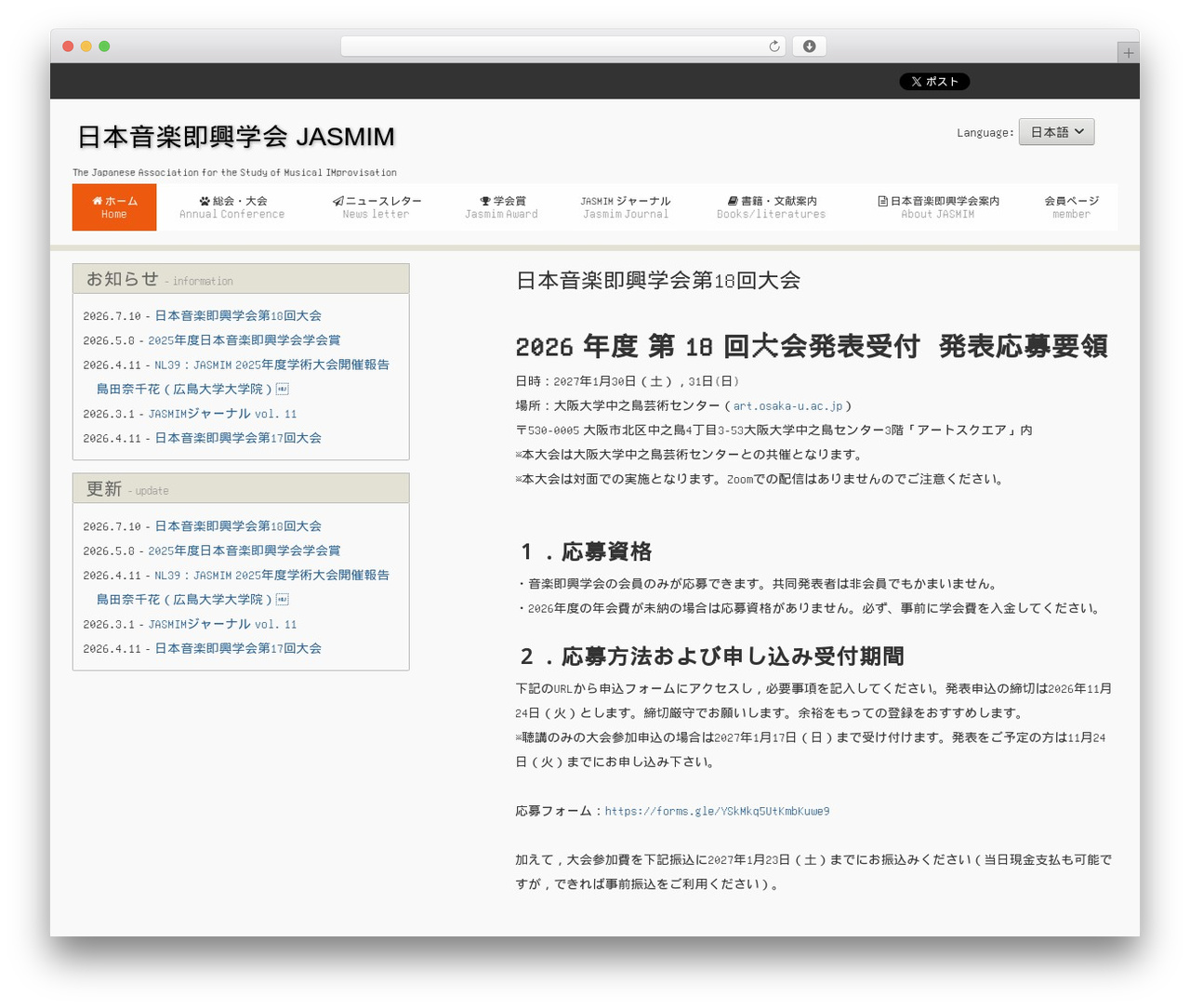The width and height of the screenshot is (1190, 1008).
Task: Open the 日本音楽即興学会案内 About JASMIM menu
Action: [938, 207]
